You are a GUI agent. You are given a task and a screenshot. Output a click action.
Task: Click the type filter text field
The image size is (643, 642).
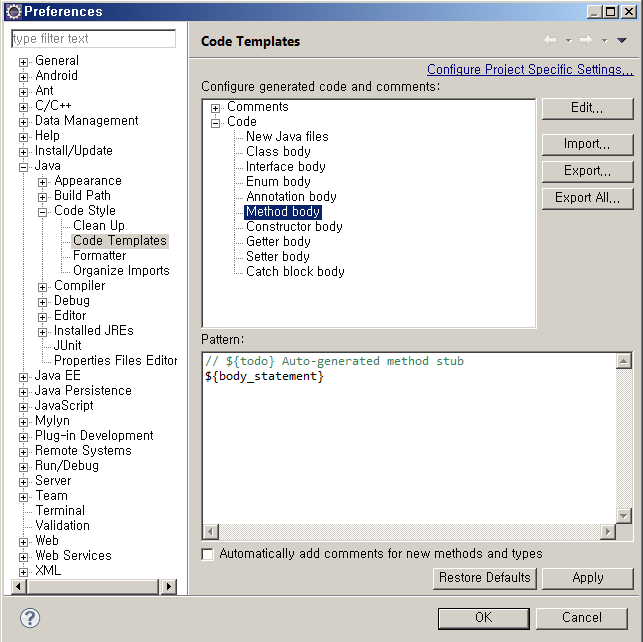[x=94, y=39]
